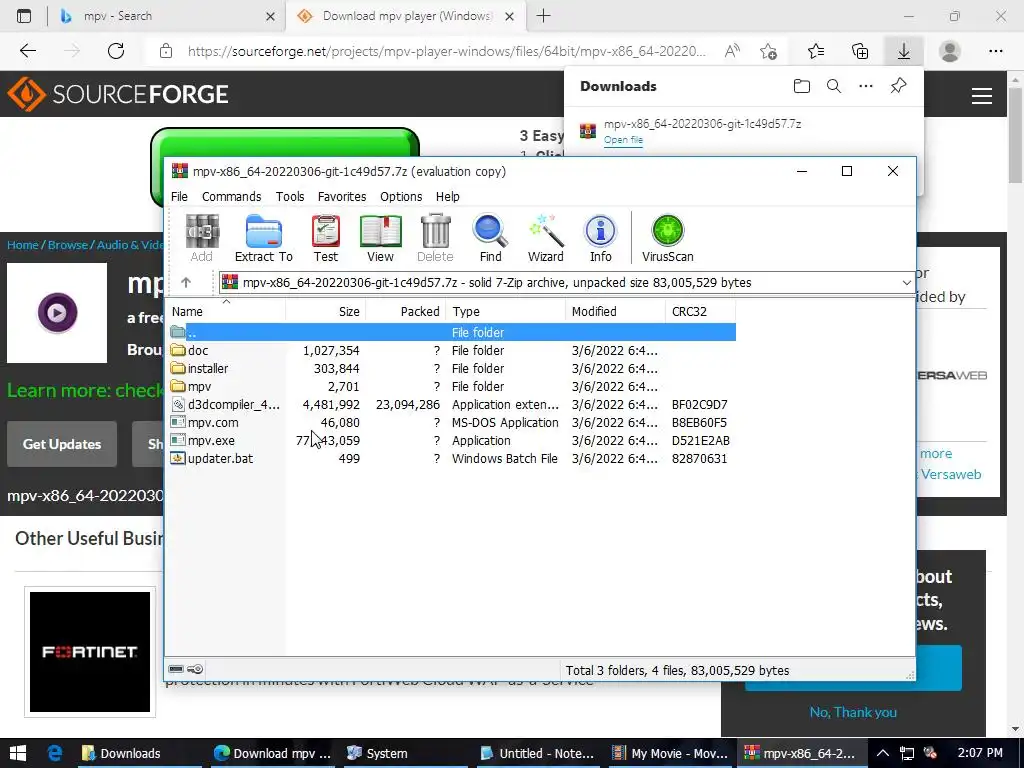
Task: Open a new browser tab
Action: click(x=543, y=16)
